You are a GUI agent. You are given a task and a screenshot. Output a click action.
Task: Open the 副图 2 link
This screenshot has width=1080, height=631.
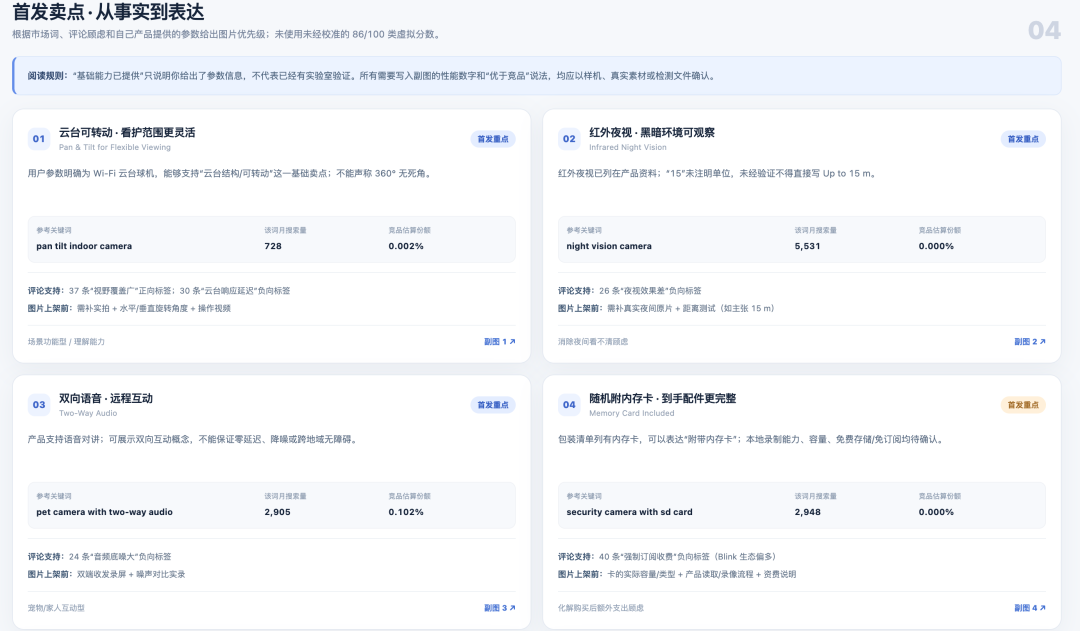[1030, 342]
